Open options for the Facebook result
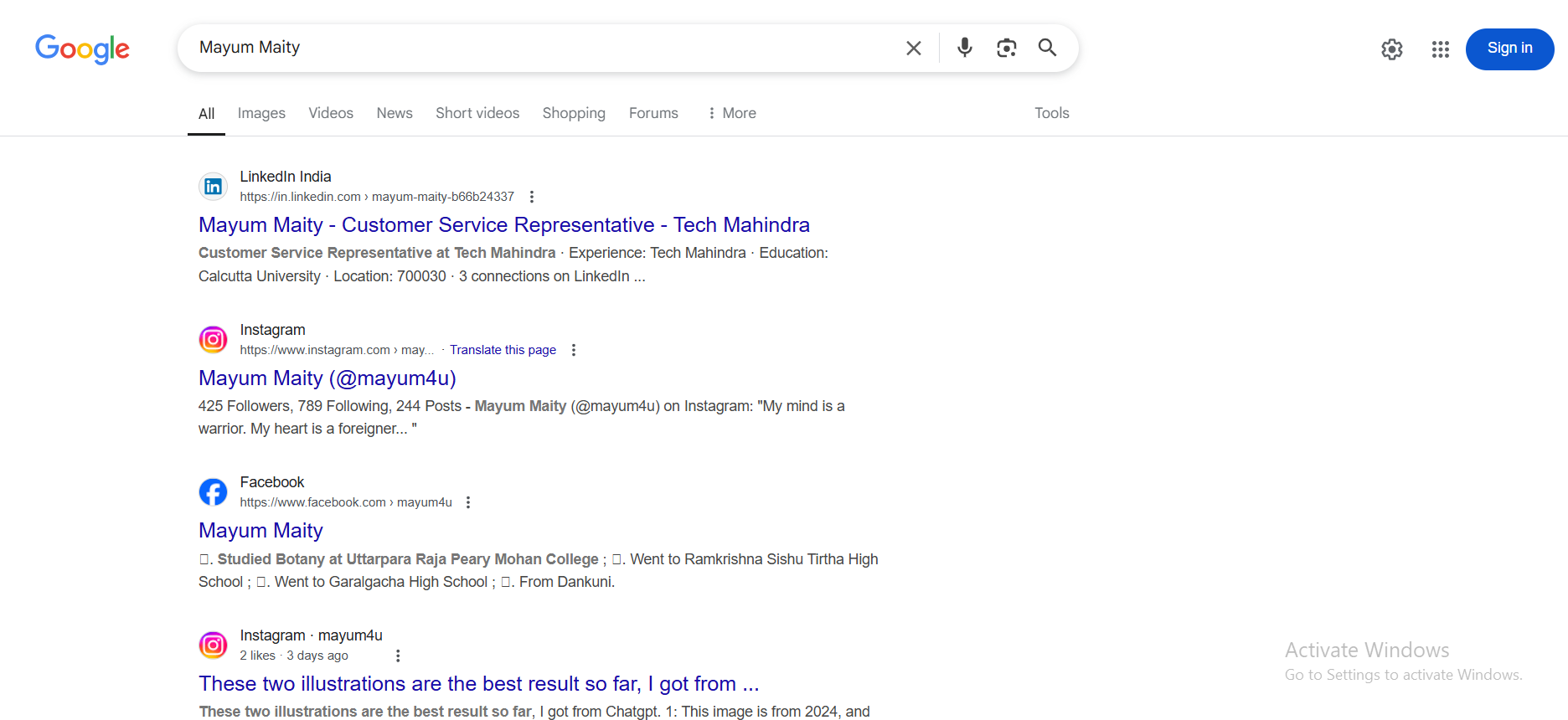This screenshot has width=1568, height=720. (x=468, y=502)
